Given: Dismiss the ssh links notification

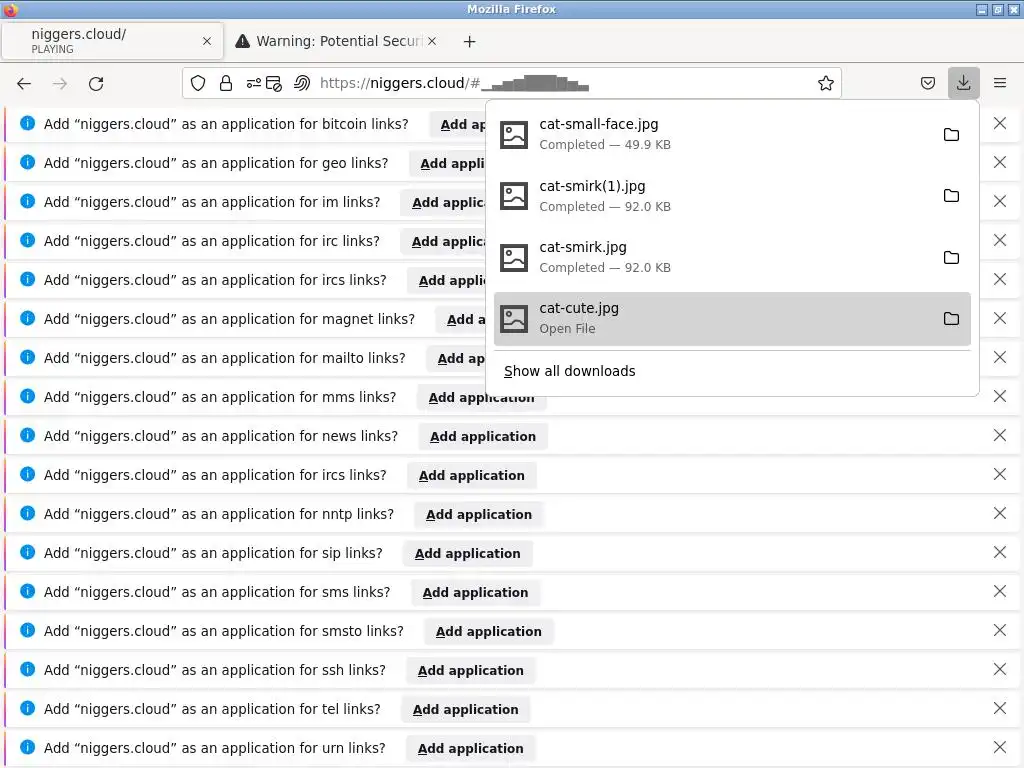Looking at the screenshot, I should [x=1000, y=669].
